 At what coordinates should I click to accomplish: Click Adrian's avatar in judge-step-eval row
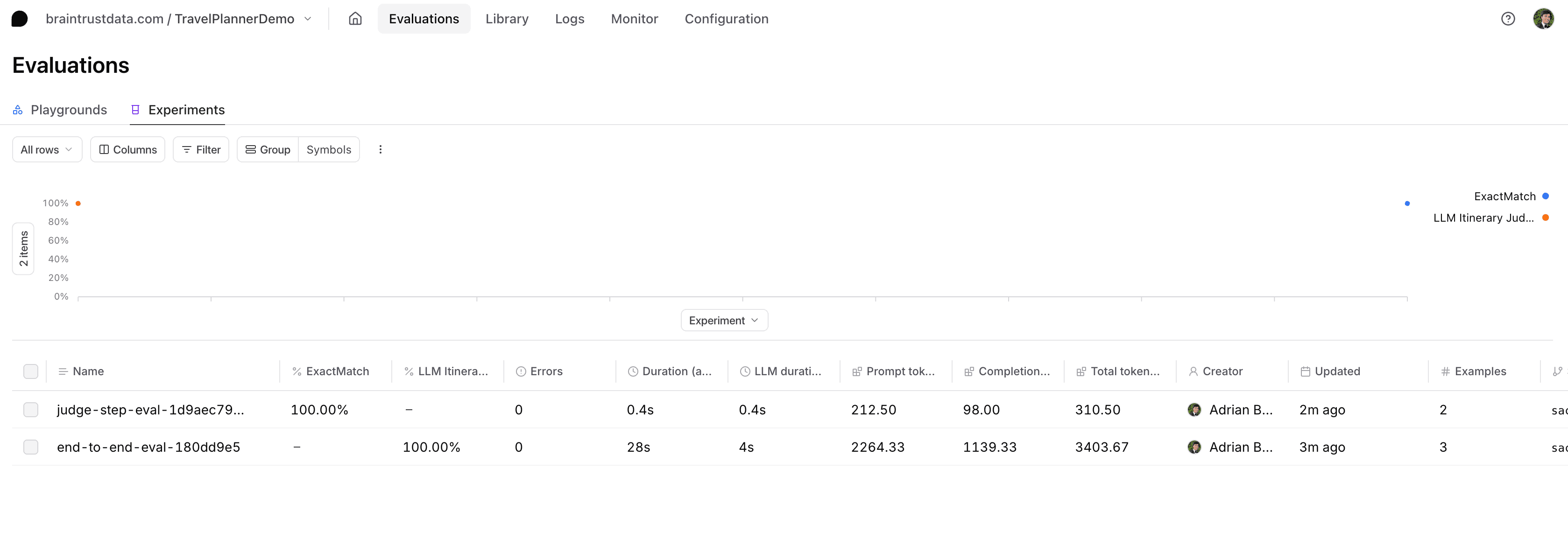click(x=1194, y=410)
